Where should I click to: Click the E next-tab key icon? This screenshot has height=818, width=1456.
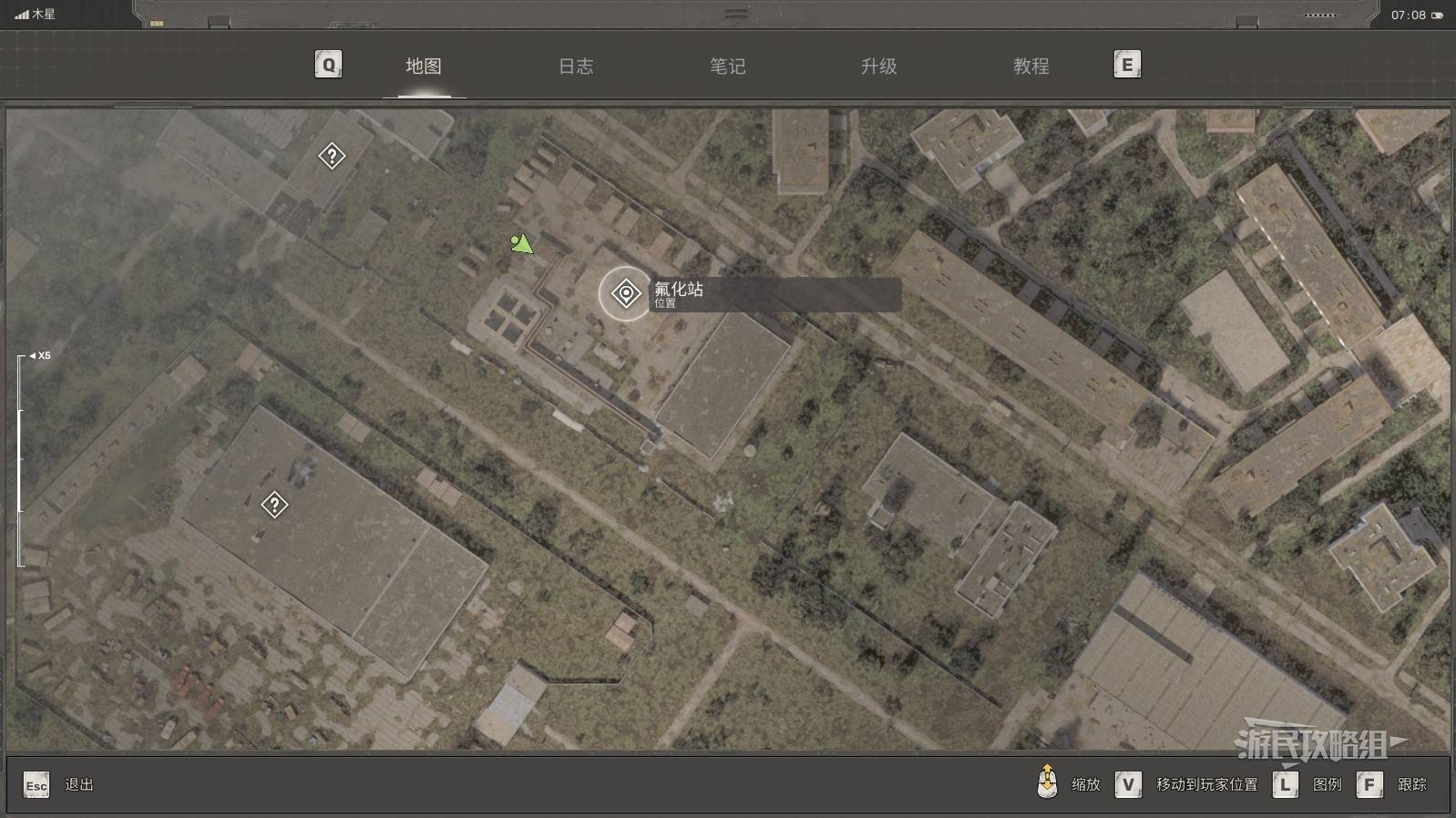1127,64
